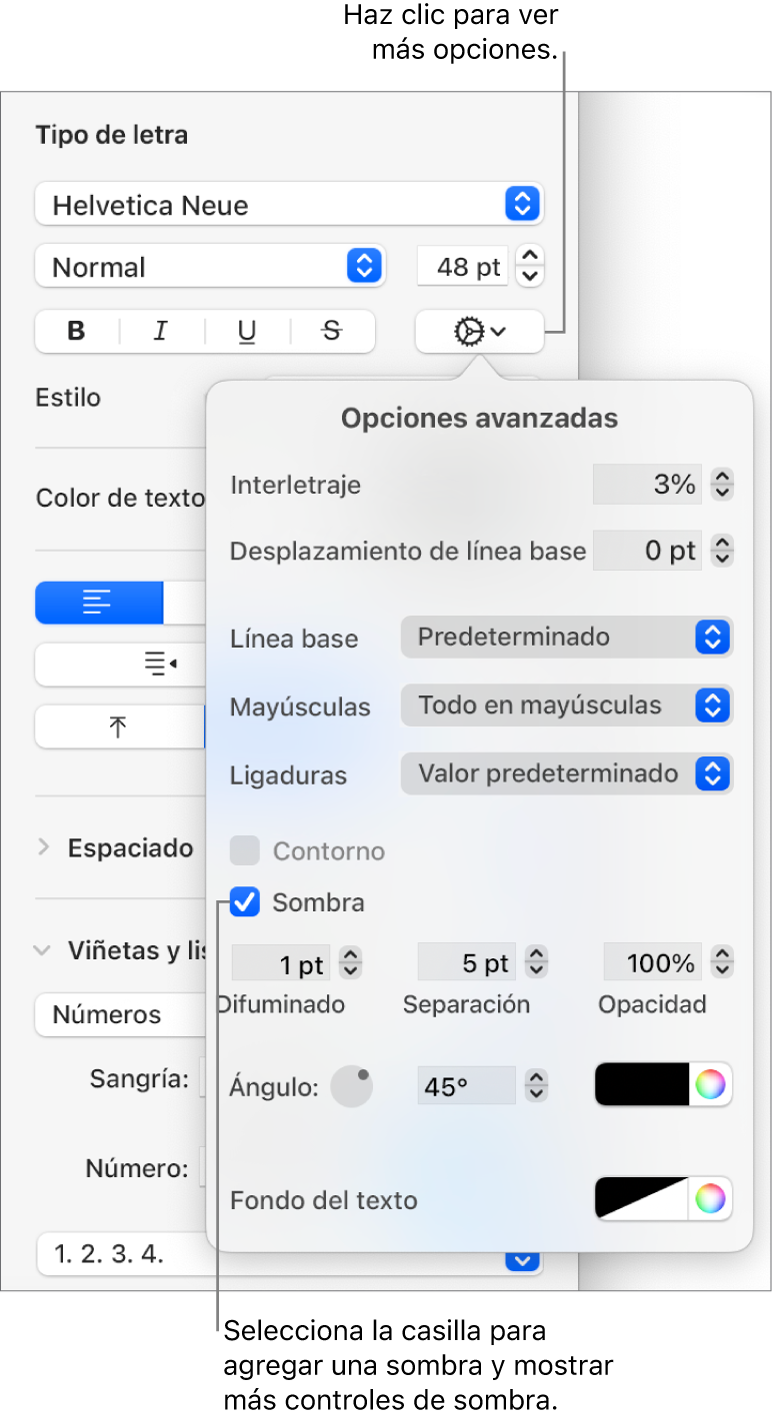Click the Bold formatting button
This screenshot has height=1428, width=772.
point(77,332)
